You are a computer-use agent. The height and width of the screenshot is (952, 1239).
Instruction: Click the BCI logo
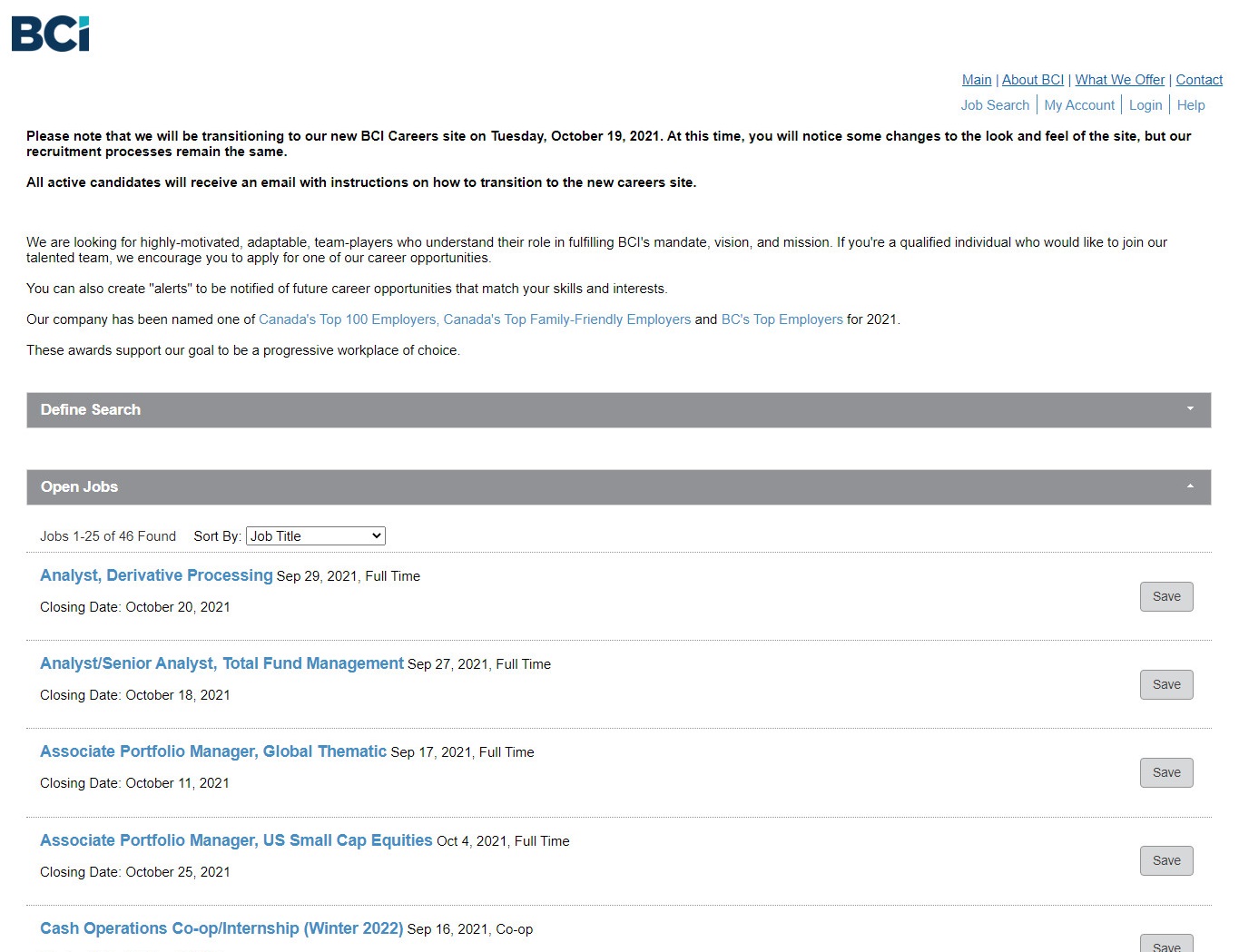(x=51, y=34)
